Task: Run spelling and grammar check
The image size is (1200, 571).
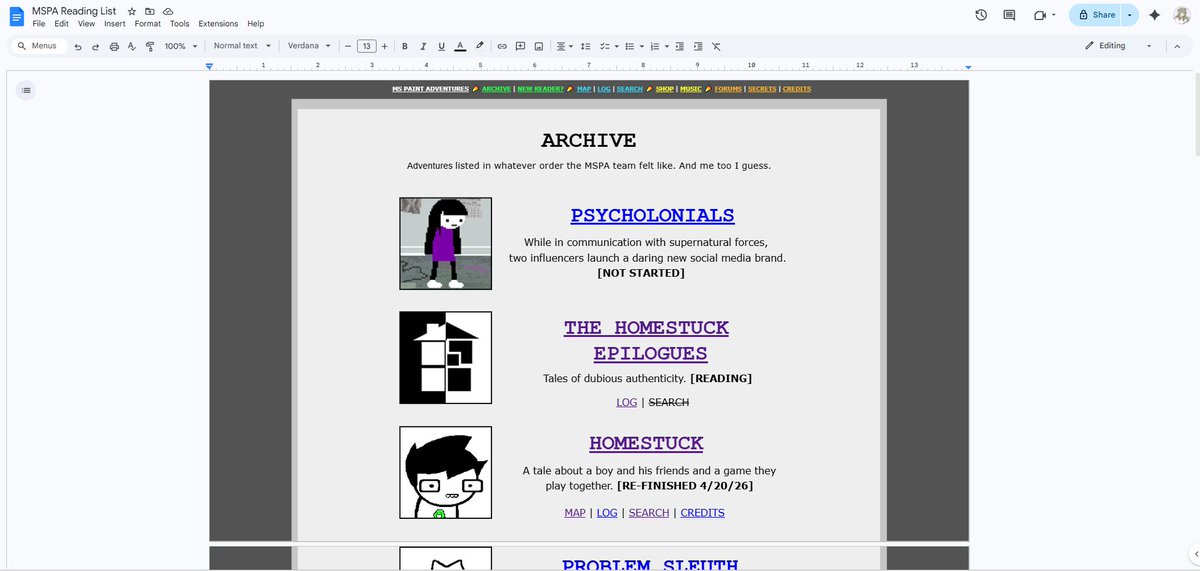Action: [131, 46]
